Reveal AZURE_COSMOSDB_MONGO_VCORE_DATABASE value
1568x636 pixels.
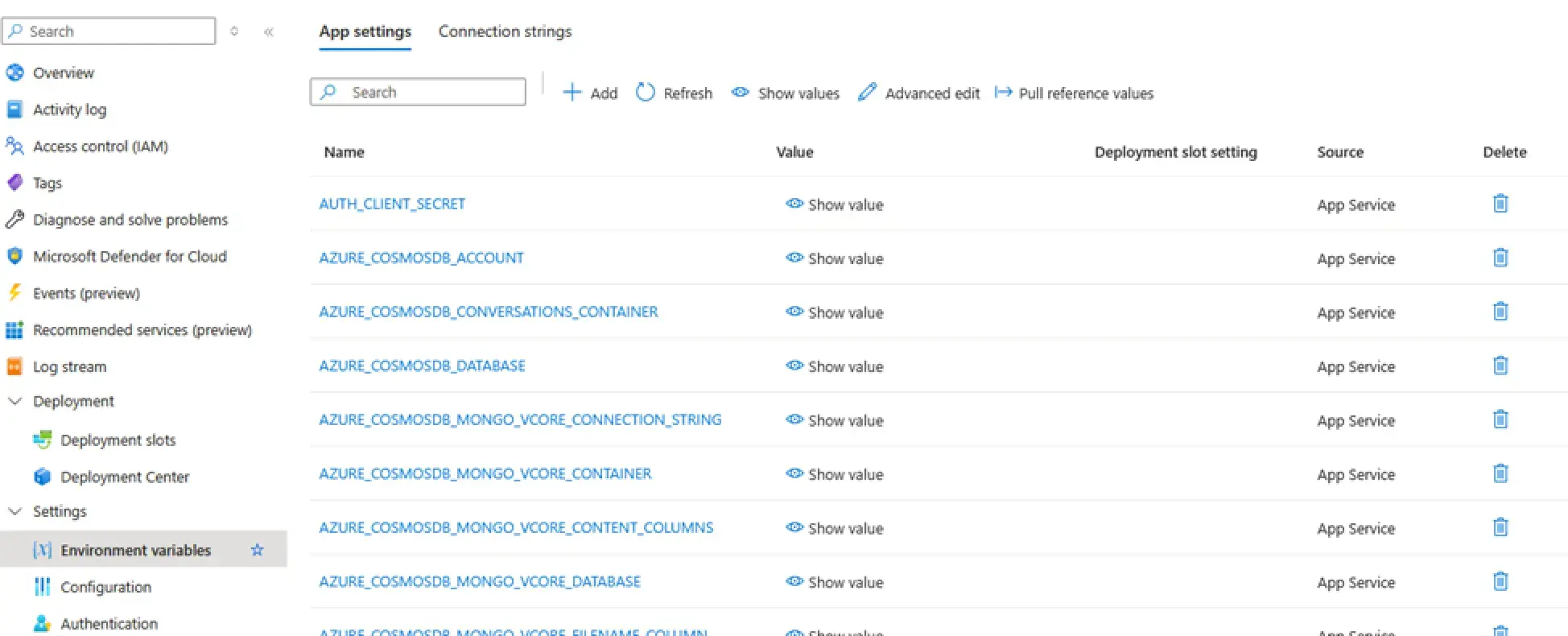(835, 582)
